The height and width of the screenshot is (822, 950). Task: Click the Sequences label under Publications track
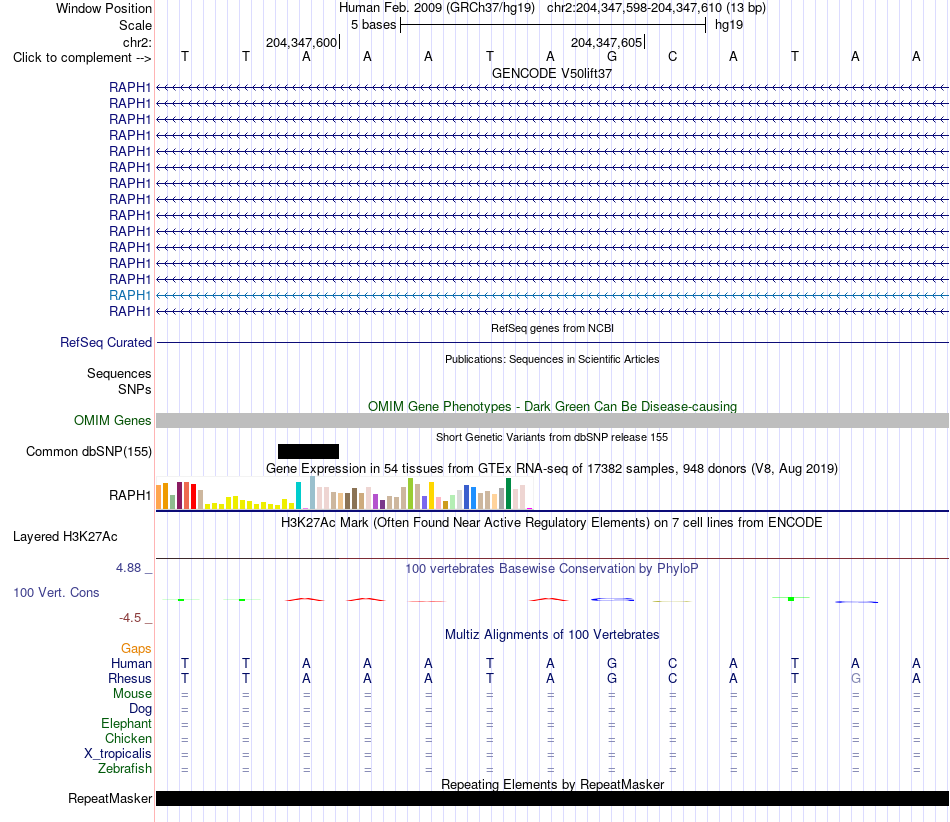click(x=119, y=373)
